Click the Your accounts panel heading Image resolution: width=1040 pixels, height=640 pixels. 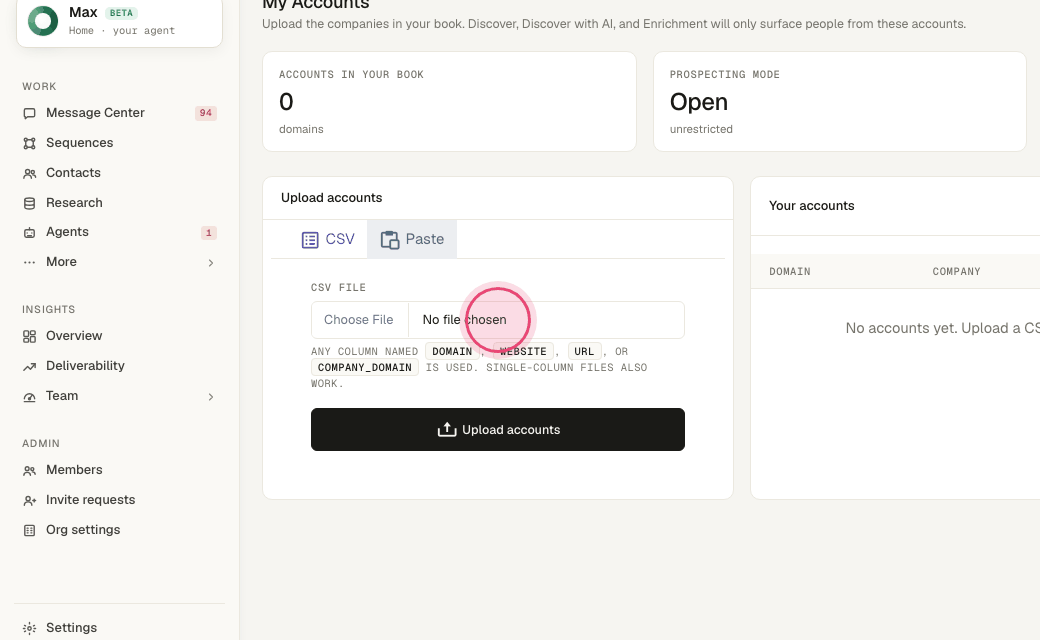click(811, 206)
